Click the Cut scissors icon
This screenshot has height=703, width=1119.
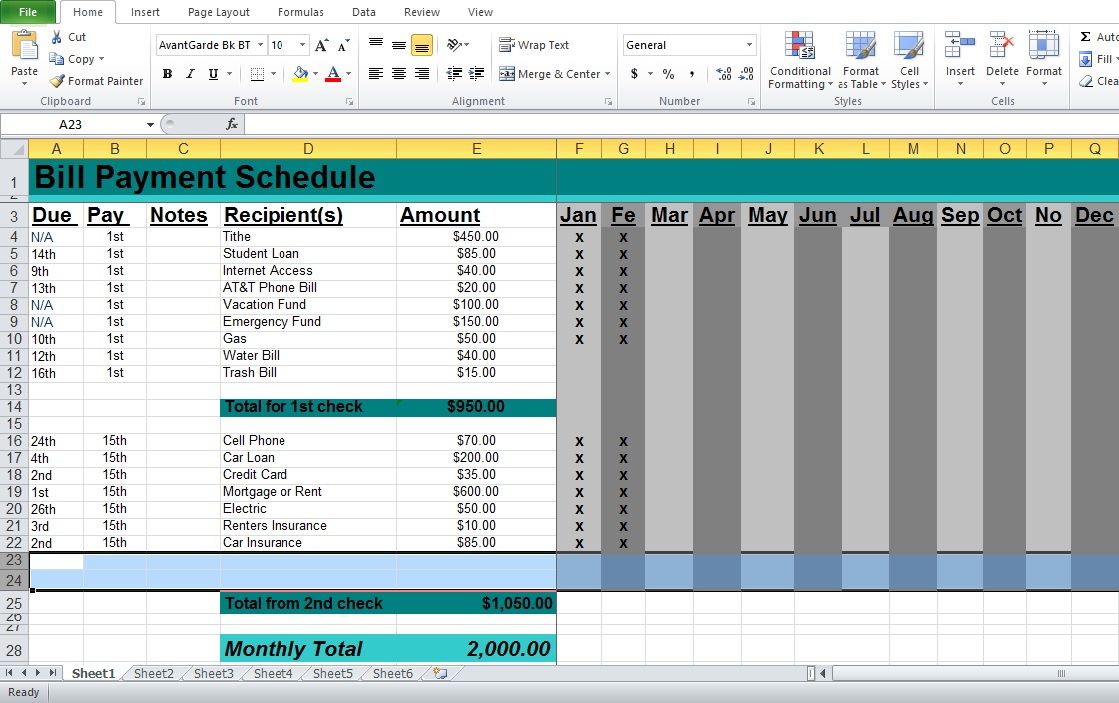pyautogui.click(x=57, y=37)
